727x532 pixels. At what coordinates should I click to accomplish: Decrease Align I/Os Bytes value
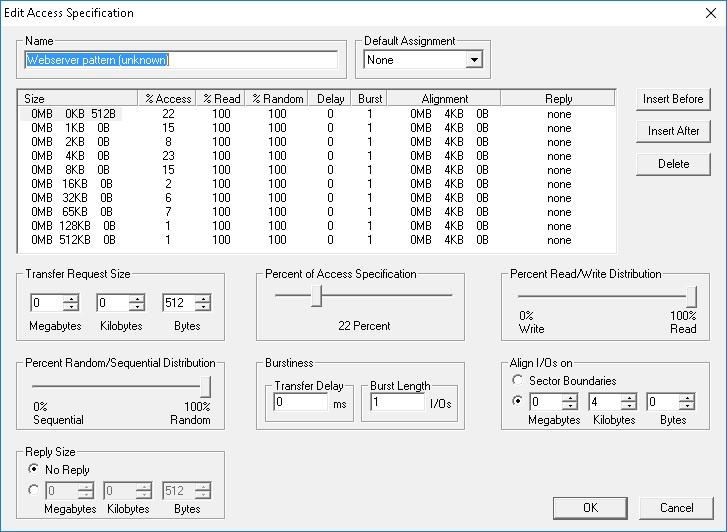click(687, 406)
